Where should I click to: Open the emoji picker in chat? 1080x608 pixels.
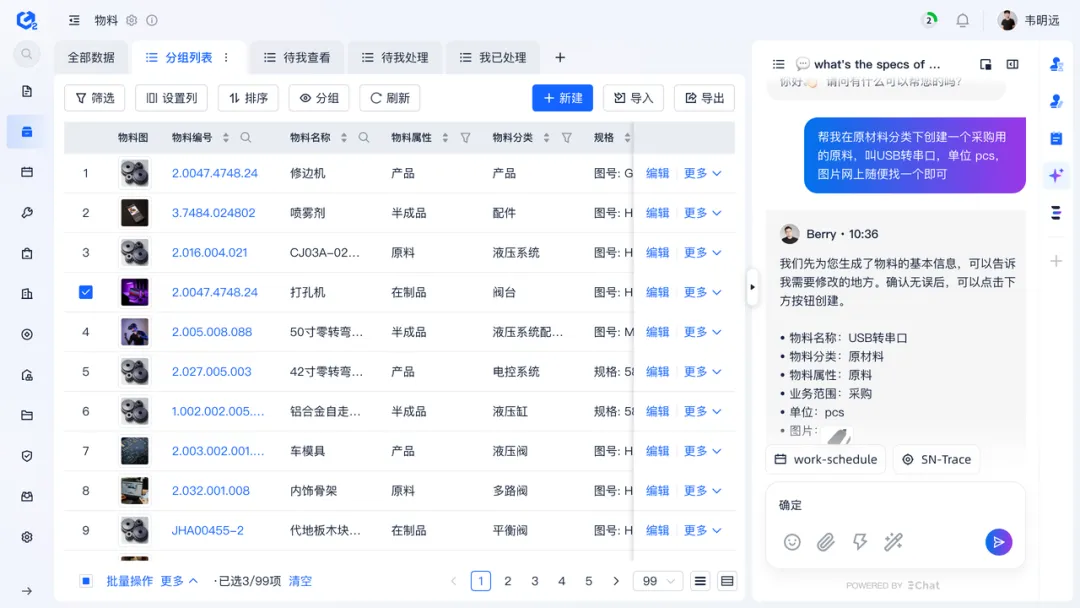tap(792, 542)
